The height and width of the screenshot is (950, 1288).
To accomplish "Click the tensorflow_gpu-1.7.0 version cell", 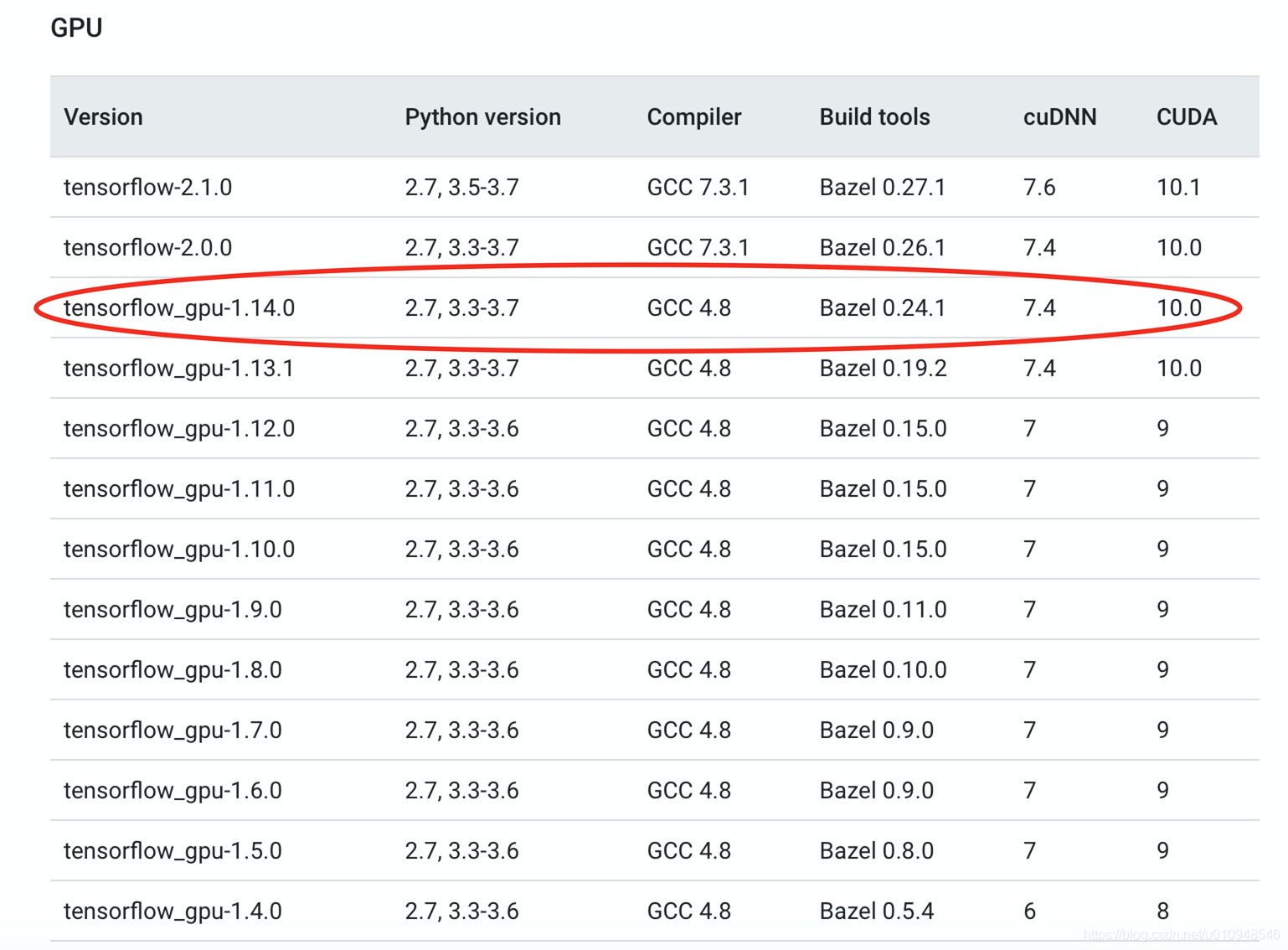I will 173,730.
